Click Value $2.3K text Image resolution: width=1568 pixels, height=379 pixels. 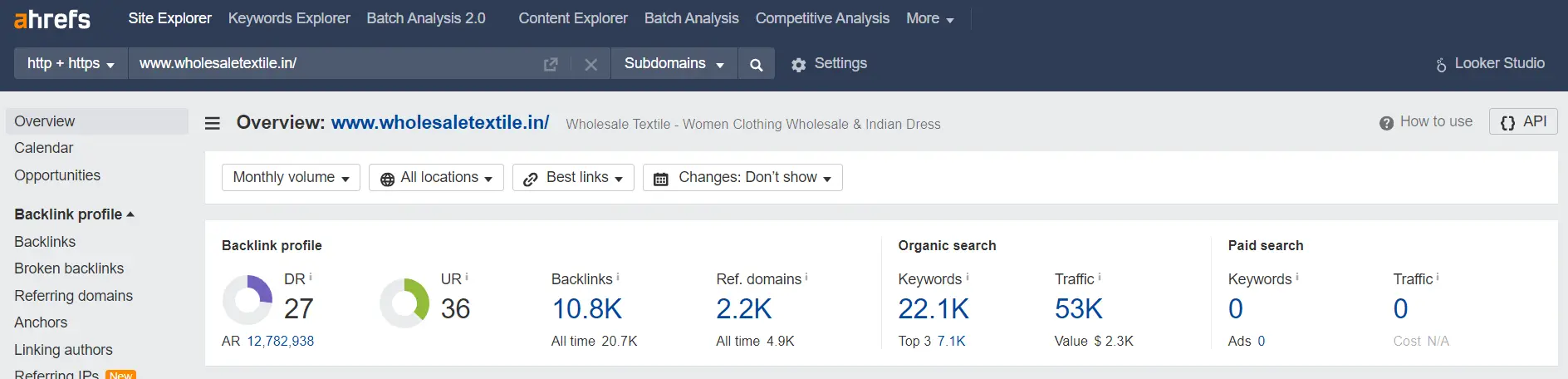[x=1095, y=341]
